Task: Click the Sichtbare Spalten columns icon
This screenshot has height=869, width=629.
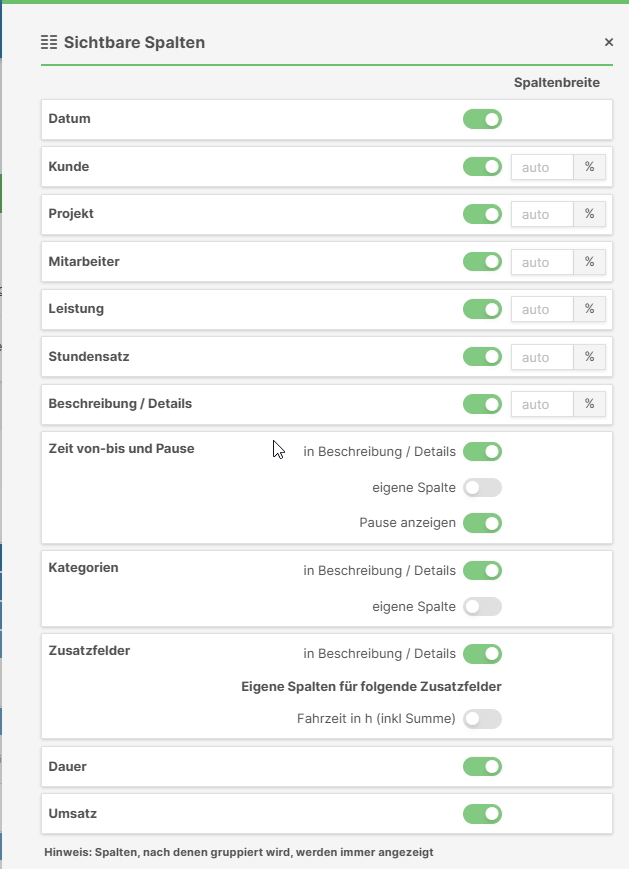Action: tap(49, 42)
